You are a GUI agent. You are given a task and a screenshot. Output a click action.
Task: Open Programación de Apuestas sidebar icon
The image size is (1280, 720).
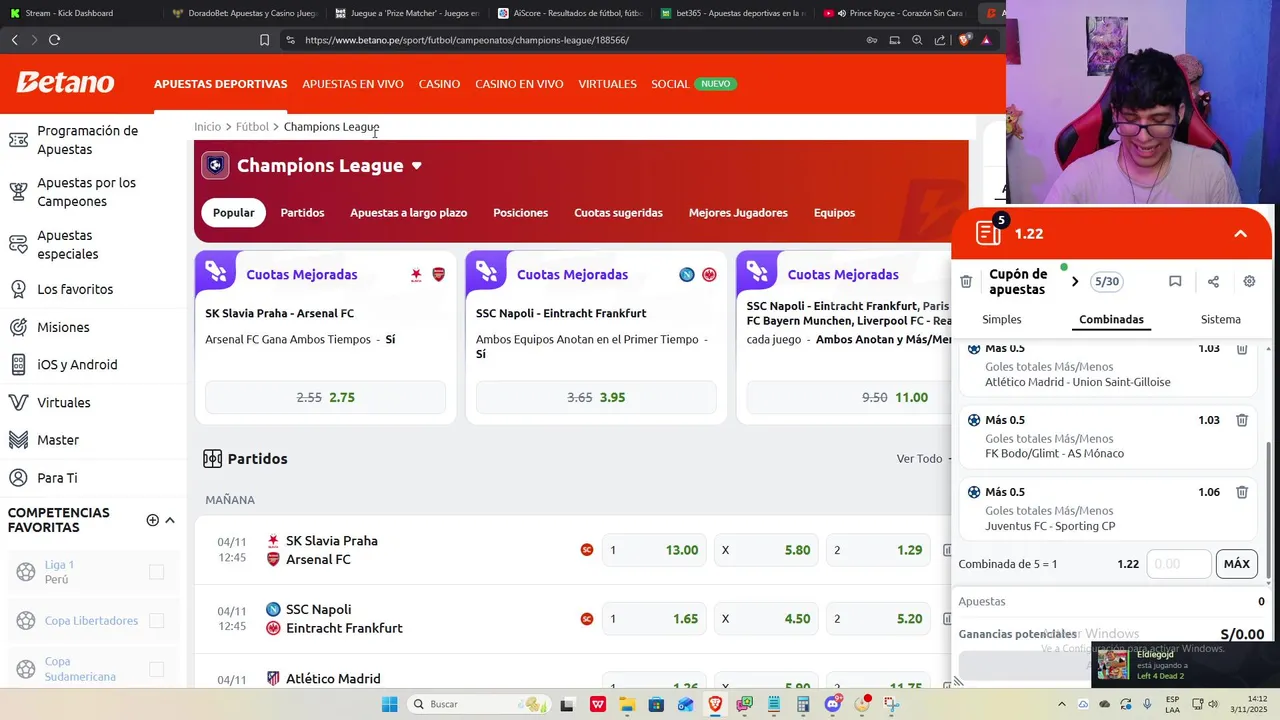point(18,140)
